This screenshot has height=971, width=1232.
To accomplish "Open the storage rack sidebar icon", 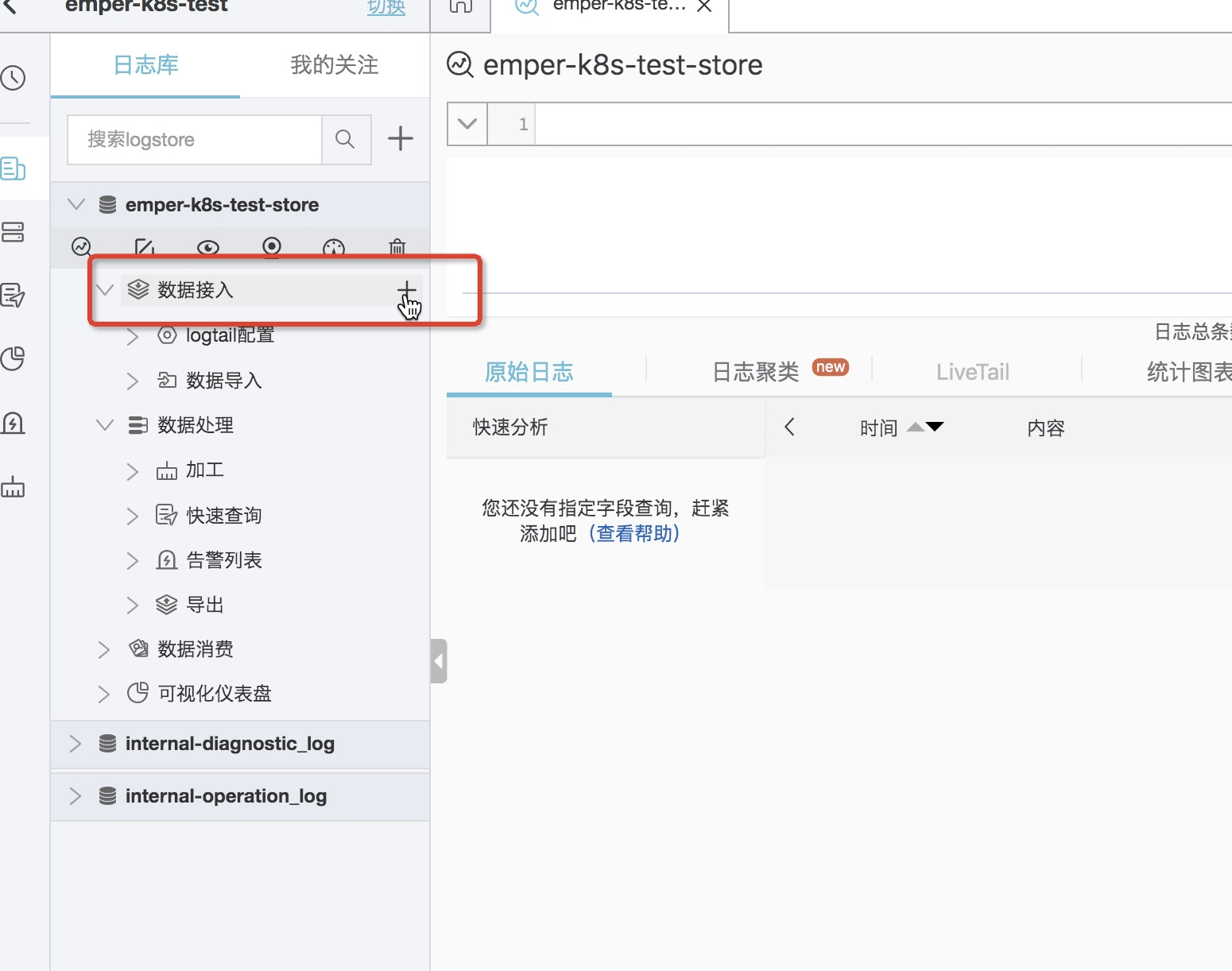I will point(14,232).
